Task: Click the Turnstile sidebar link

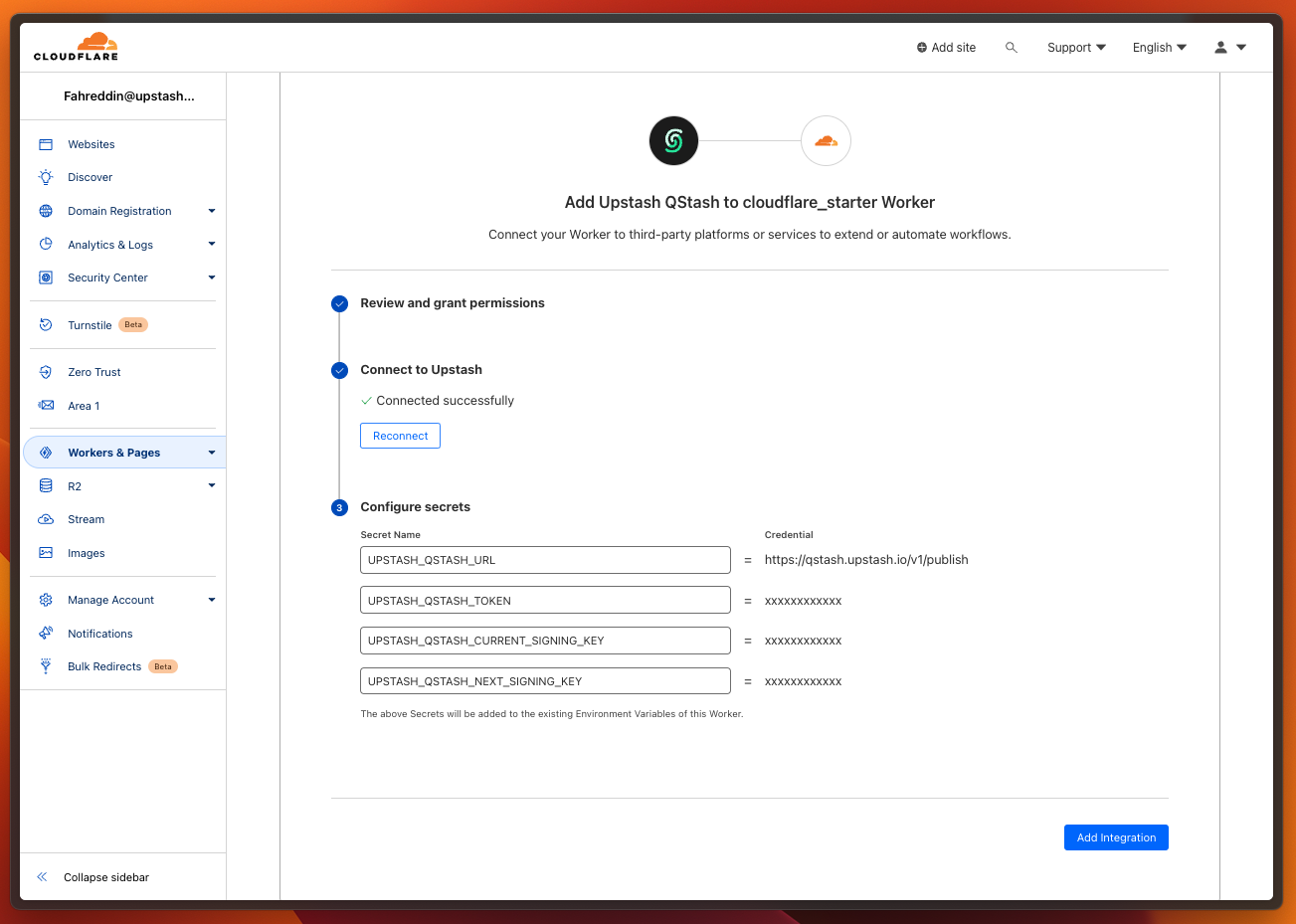Action: (90, 325)
